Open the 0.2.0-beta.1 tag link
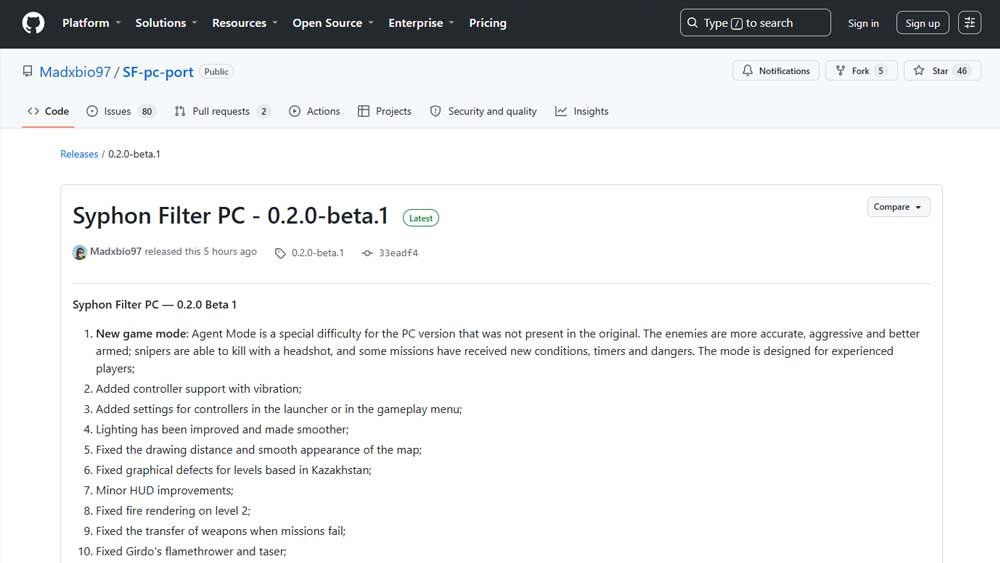 (318, 253)
